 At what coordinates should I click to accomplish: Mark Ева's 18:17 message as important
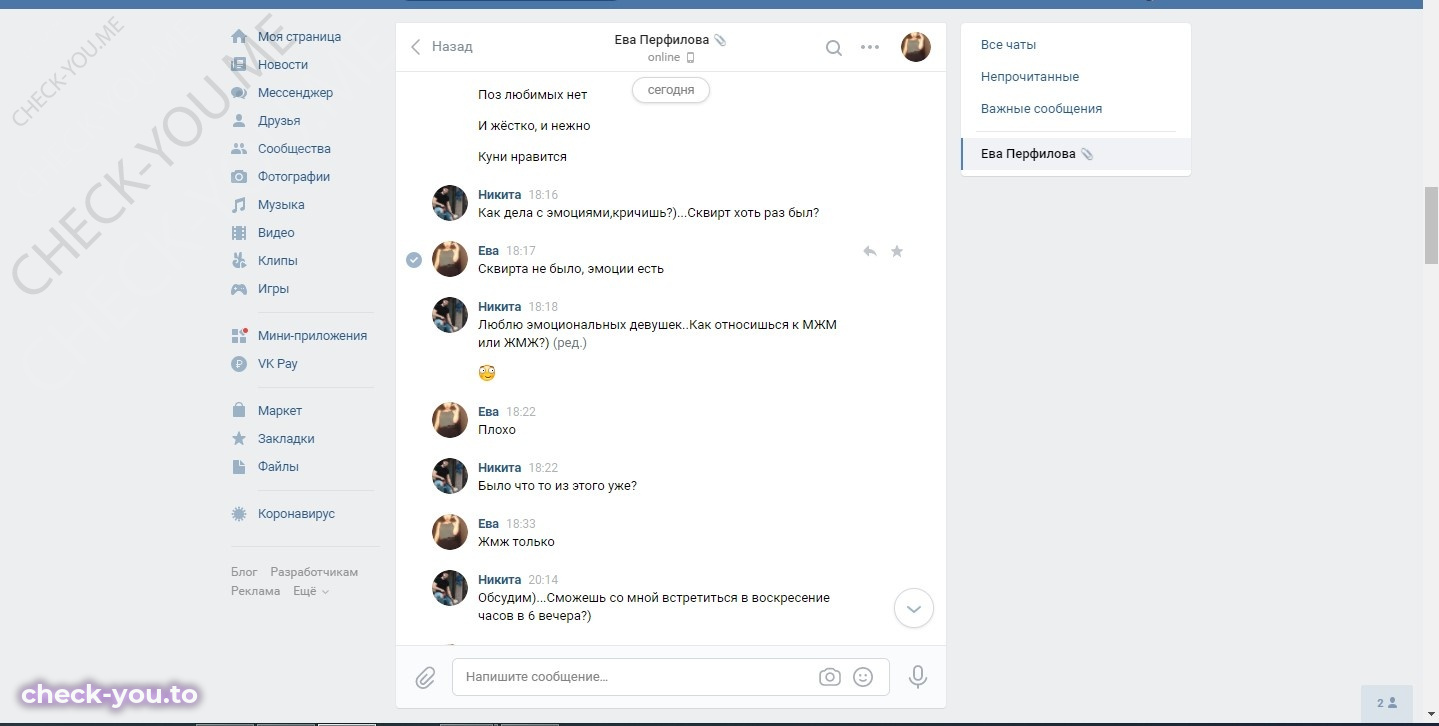point(897,251)
